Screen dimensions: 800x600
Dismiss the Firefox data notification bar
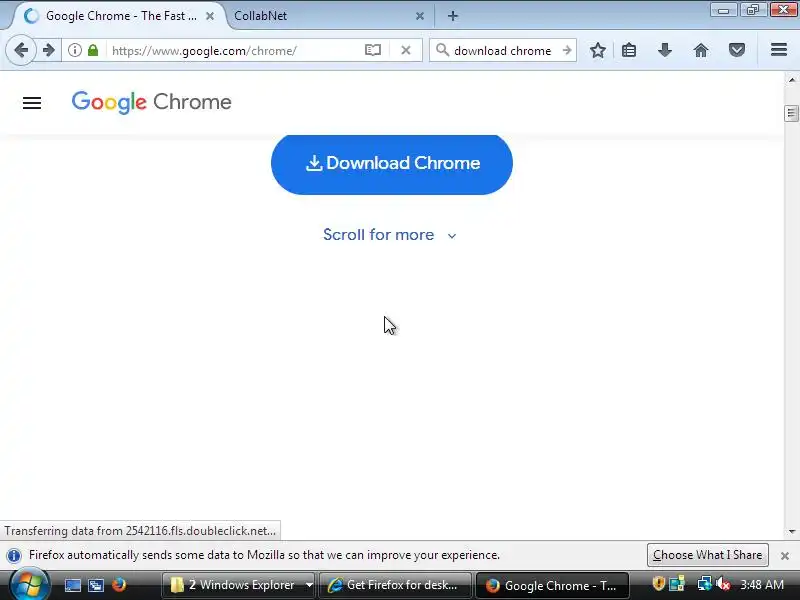click(785, 556)
